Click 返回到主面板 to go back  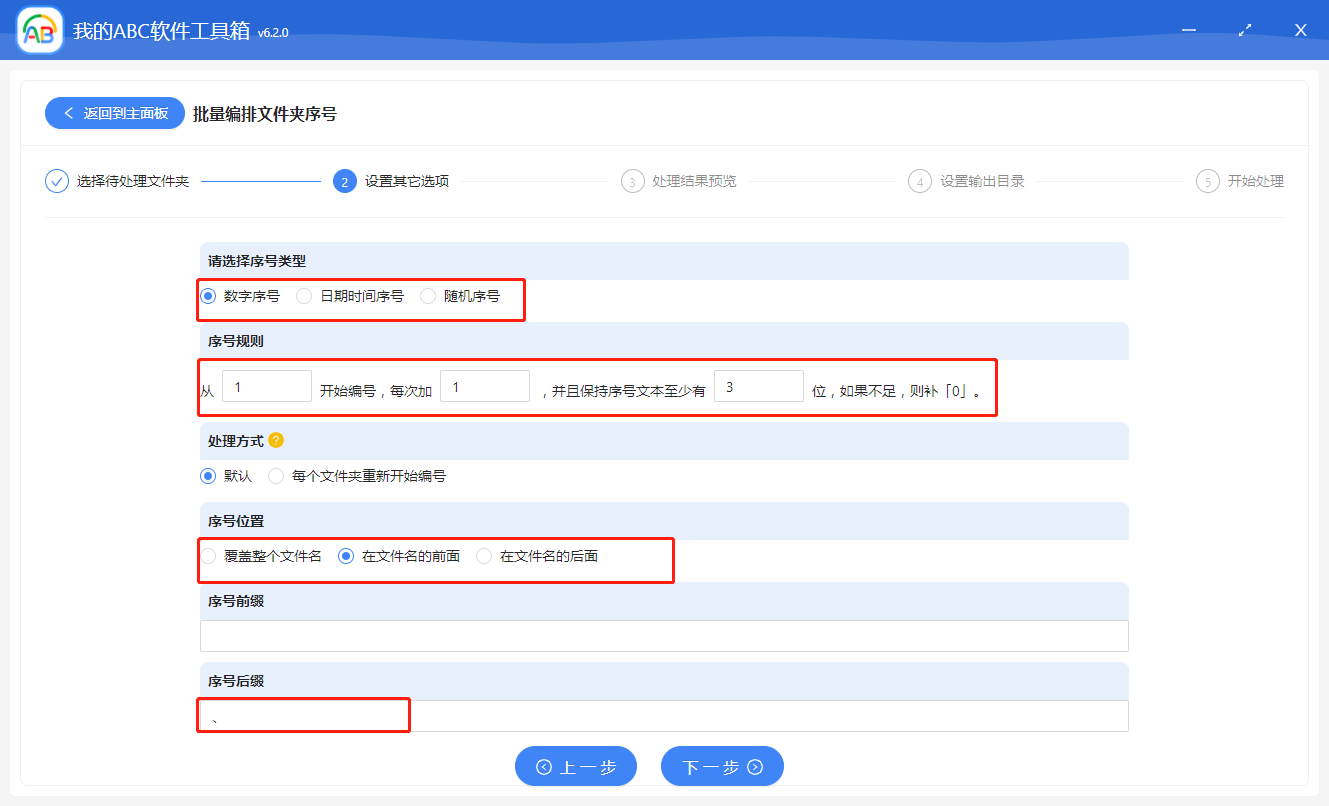click(114, 113)
